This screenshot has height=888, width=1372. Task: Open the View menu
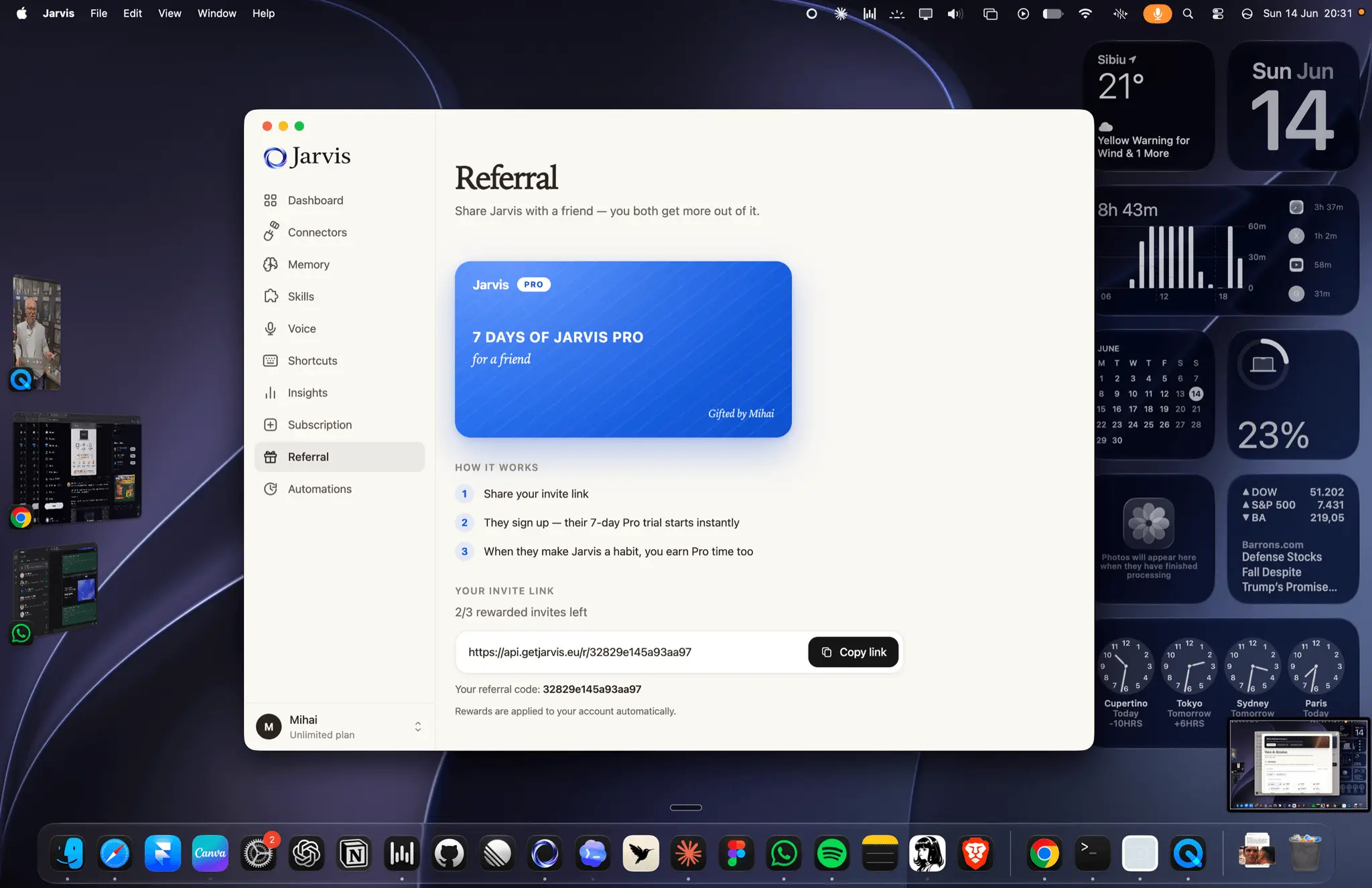point(169,13)
